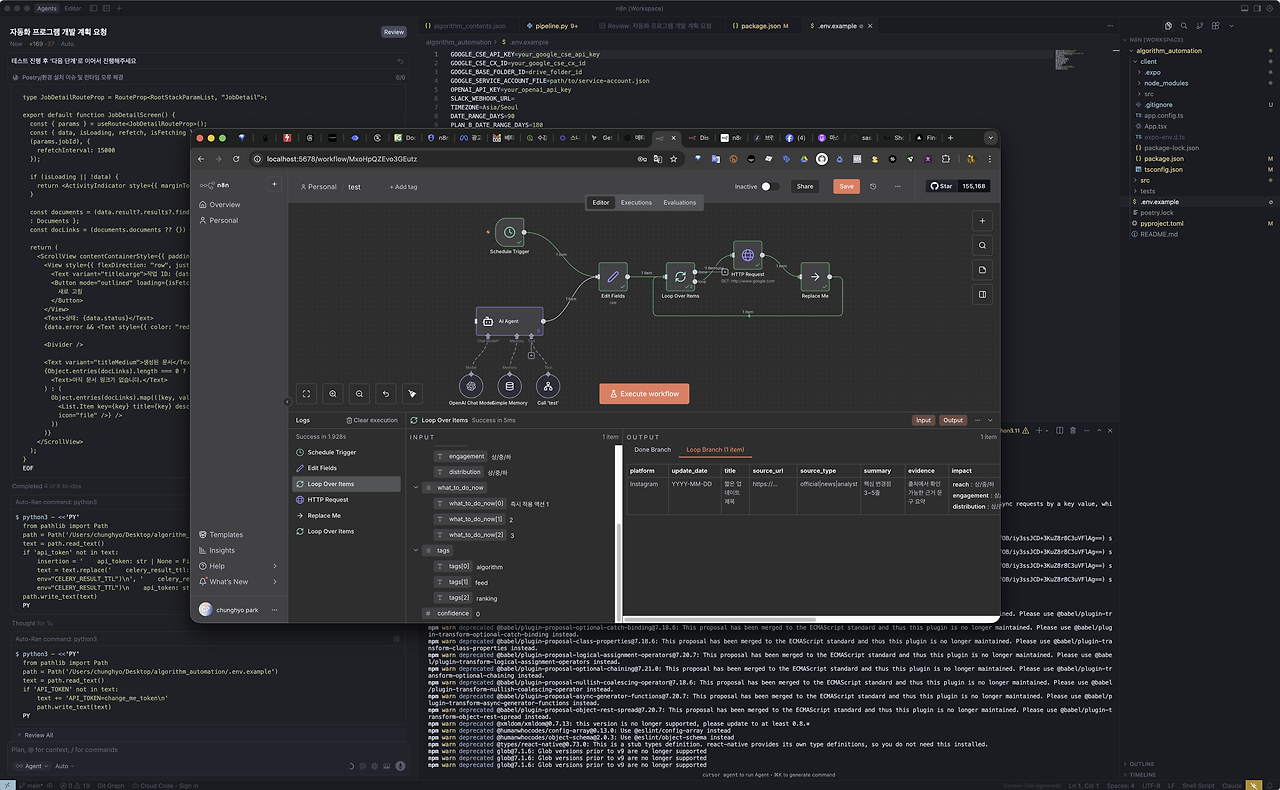Screen dimensions: 1280x790
Task: Add a sticky note to the canvas
Action: tap(983, 270)
